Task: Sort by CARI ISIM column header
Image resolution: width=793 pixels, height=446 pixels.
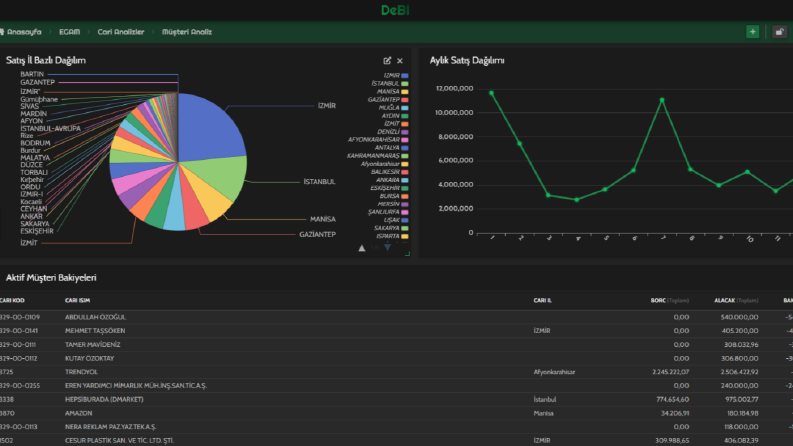Action: pyautogui.click(x=77, y=300)
